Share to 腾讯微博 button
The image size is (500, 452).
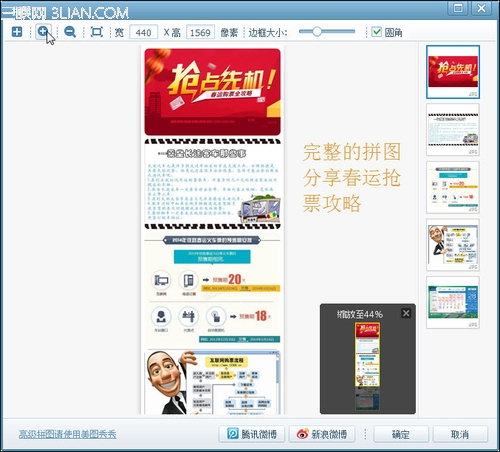[252, 434]
